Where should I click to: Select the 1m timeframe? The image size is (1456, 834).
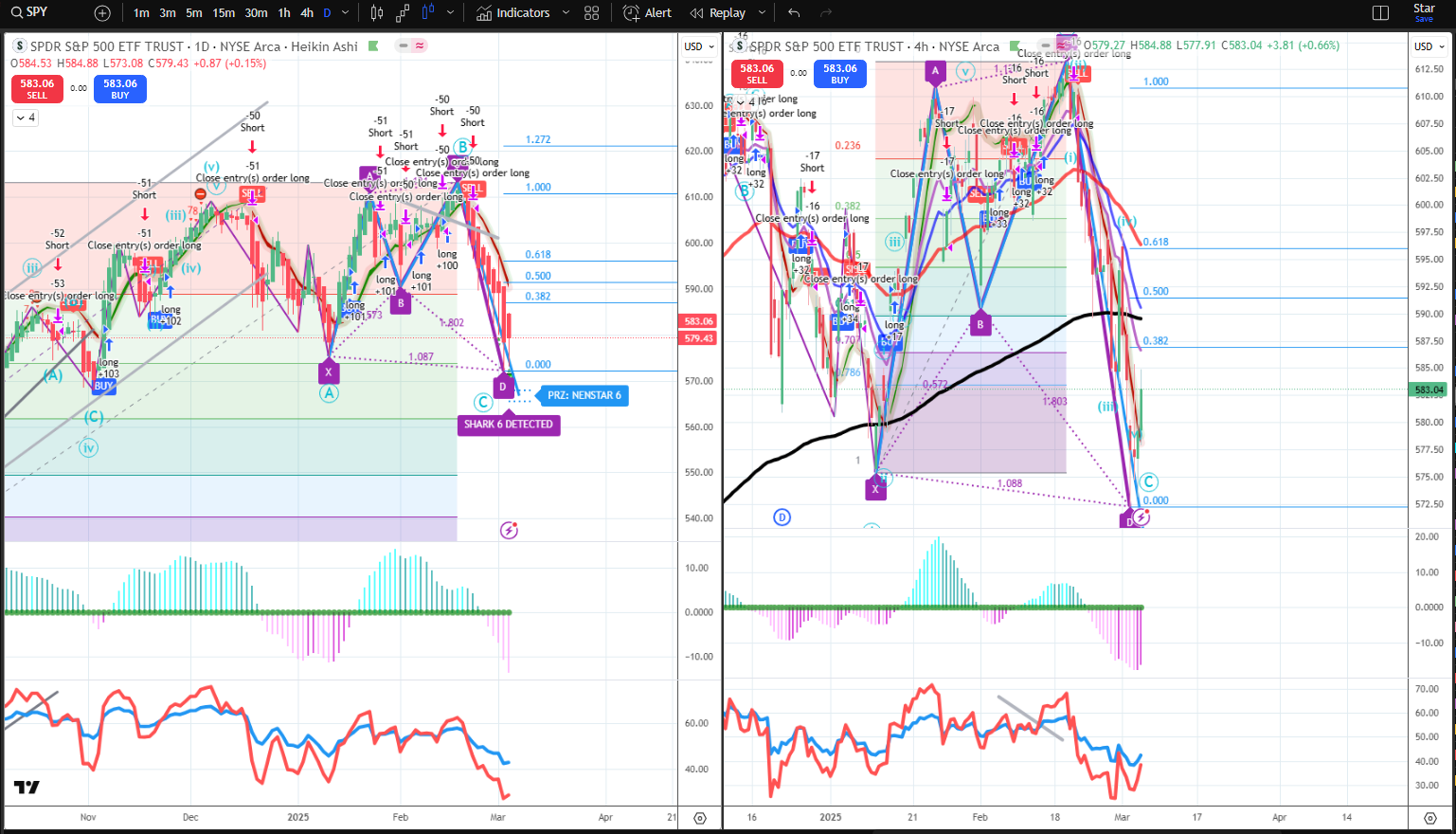click(x=141, y=13)
